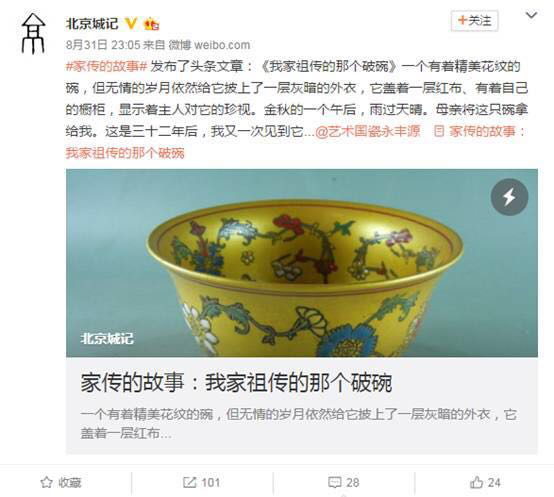Open the article card title 家传的故事
Image resolution: width=554 pixels, height=497 pixels.
point(236,383)
